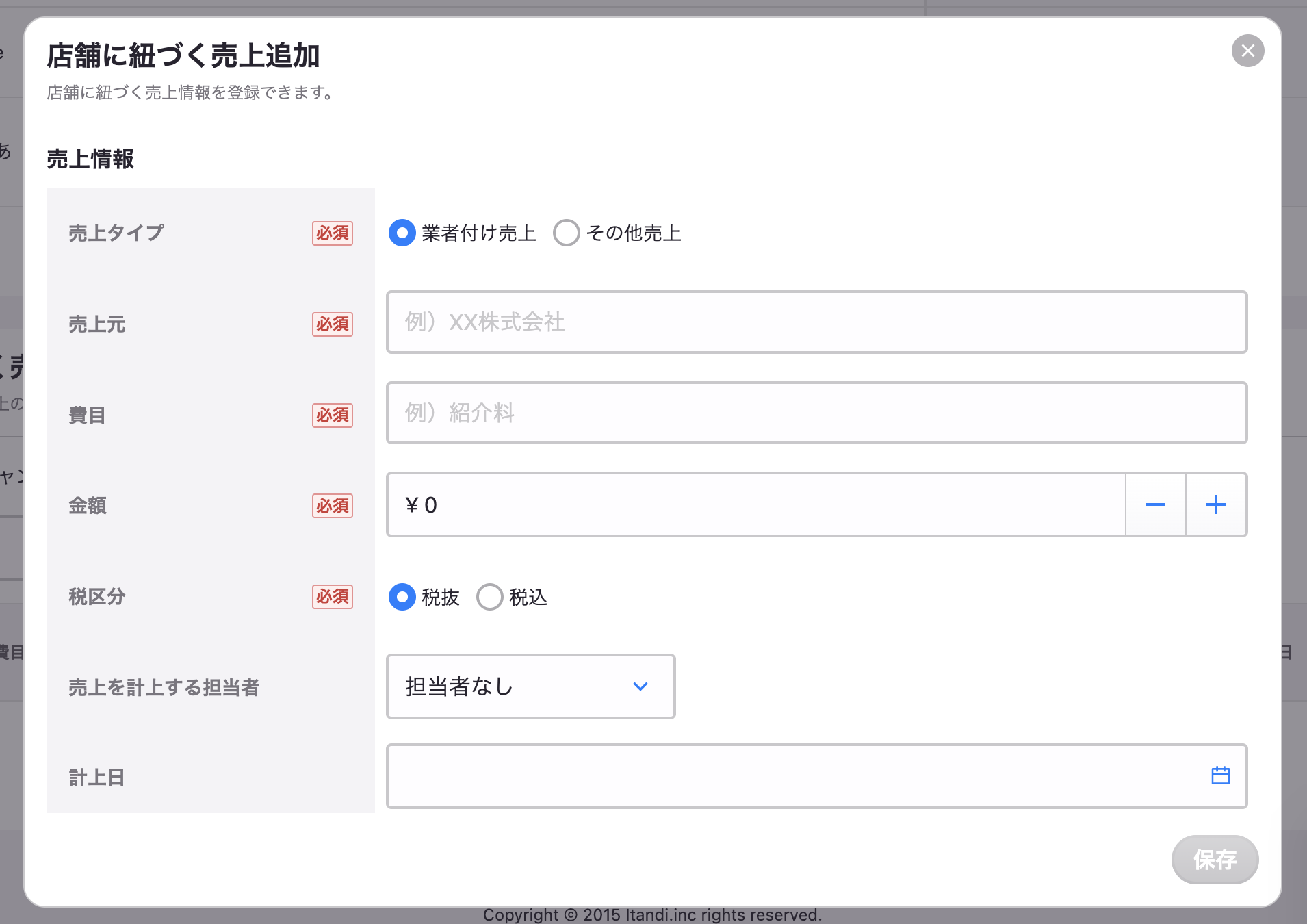Click the 計上日 date field

point(816,776)
